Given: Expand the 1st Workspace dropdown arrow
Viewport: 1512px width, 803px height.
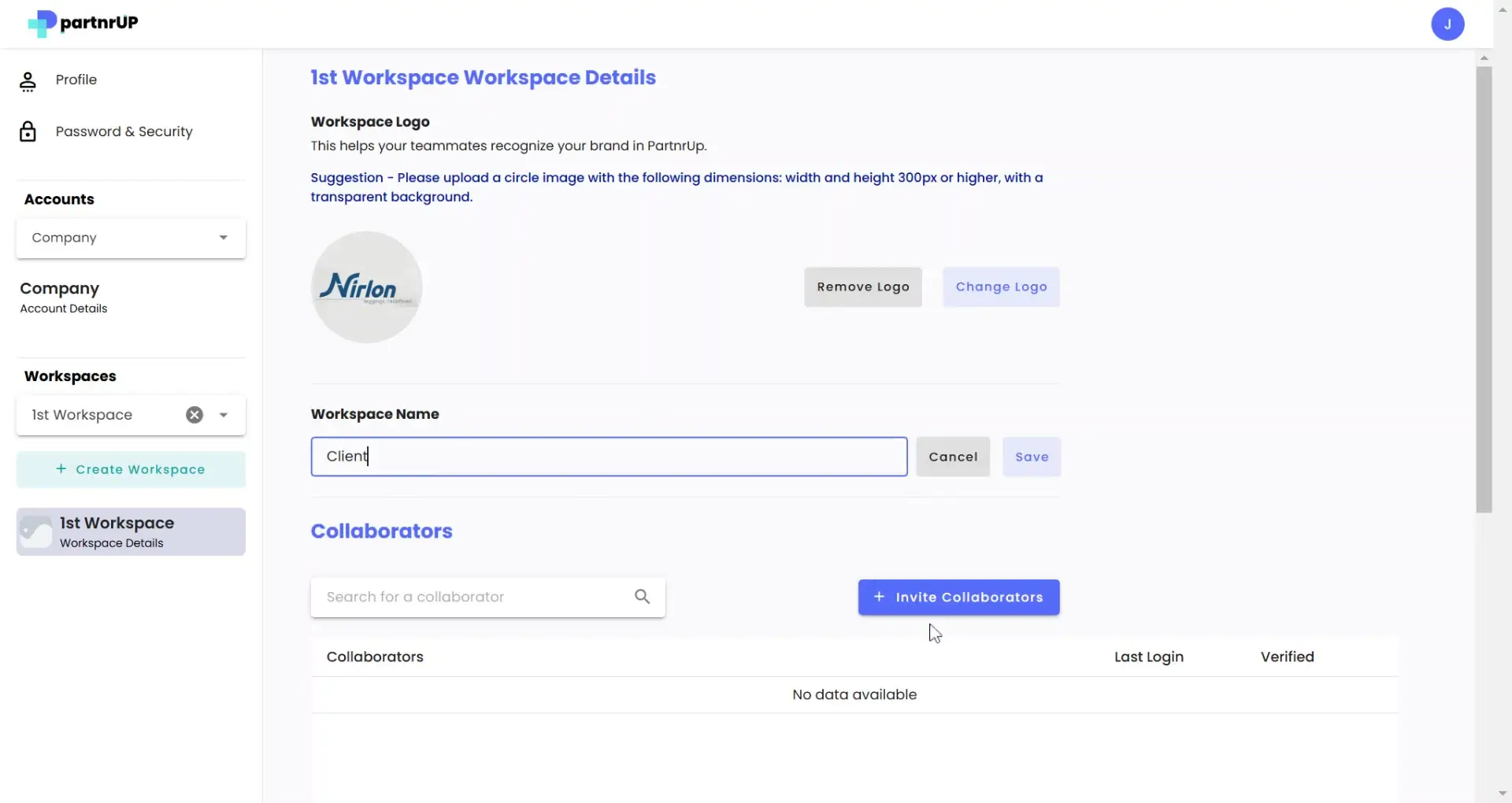Looking at the screenshot, I should point(223,415).
